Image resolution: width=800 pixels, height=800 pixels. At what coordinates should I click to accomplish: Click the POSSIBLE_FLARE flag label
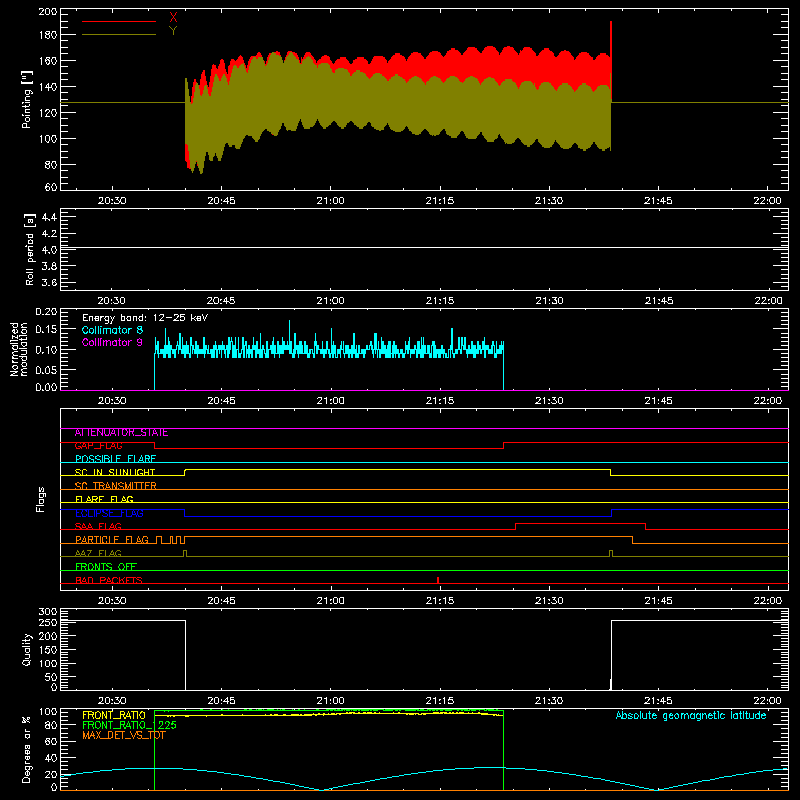[115, 459]
